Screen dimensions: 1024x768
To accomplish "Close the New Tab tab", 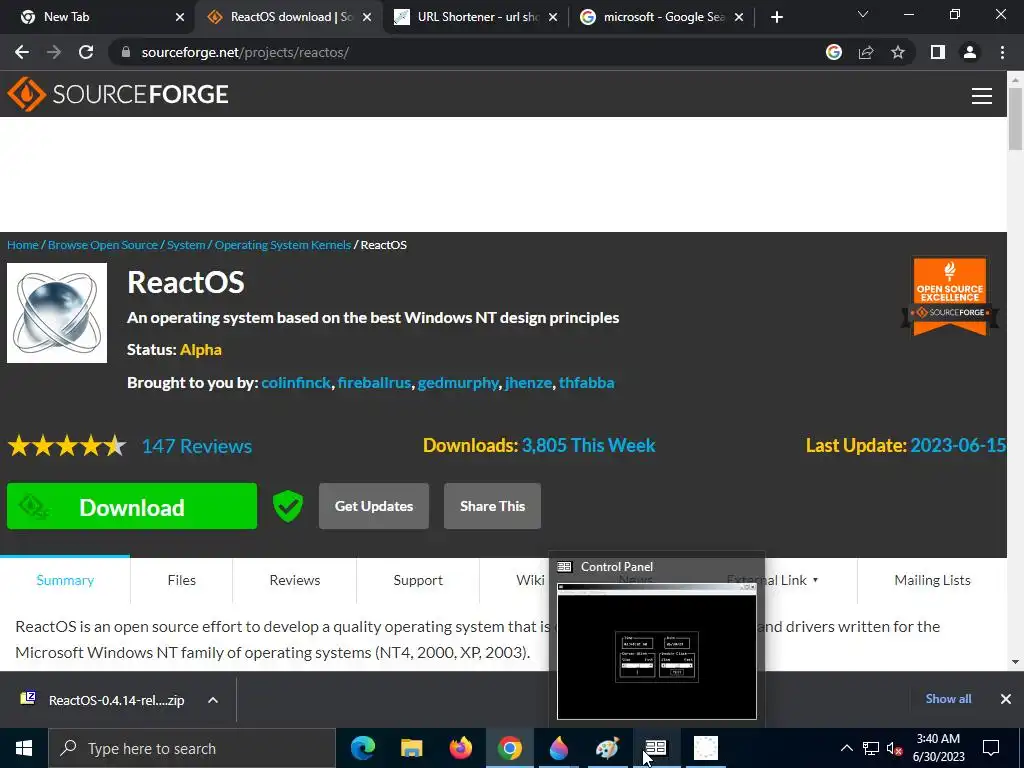I will coord(180,17).
